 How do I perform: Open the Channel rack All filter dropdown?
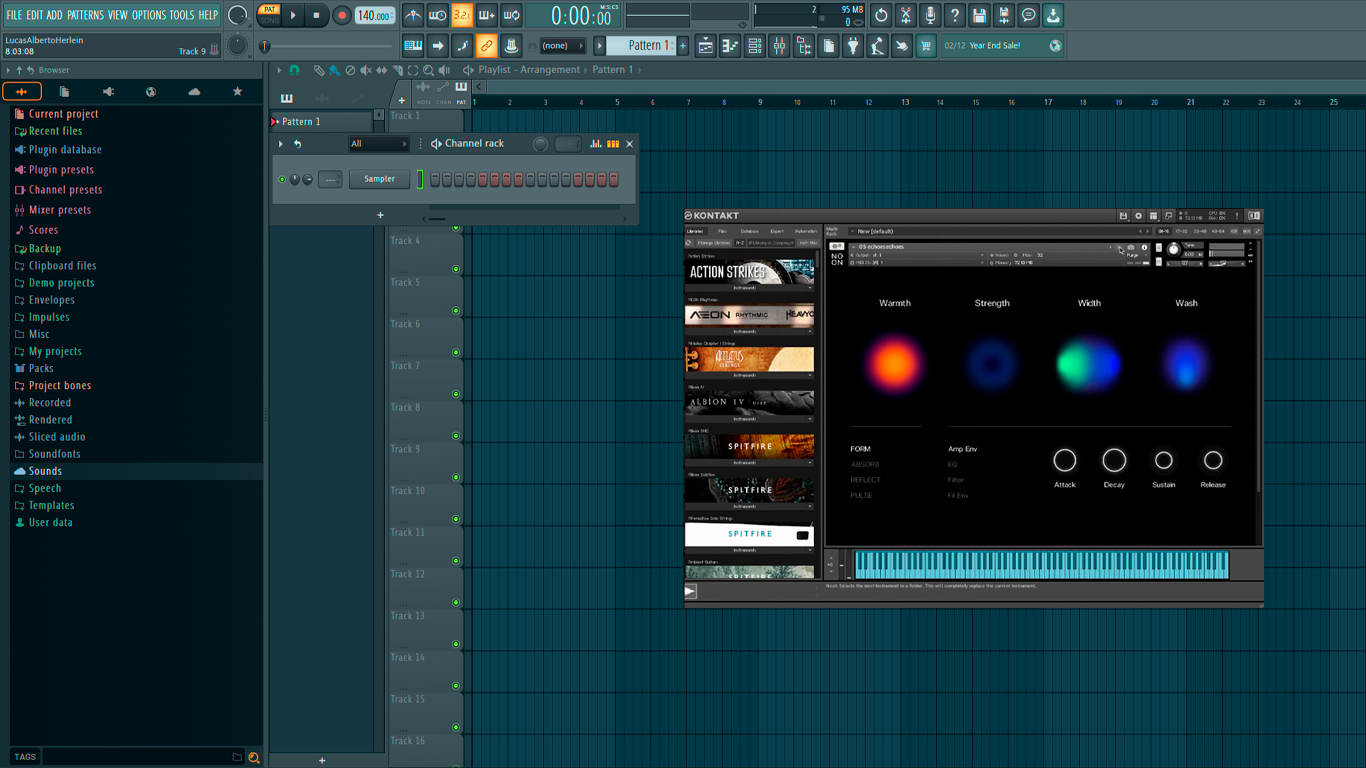pyautogui.click(x=378, y=144)
